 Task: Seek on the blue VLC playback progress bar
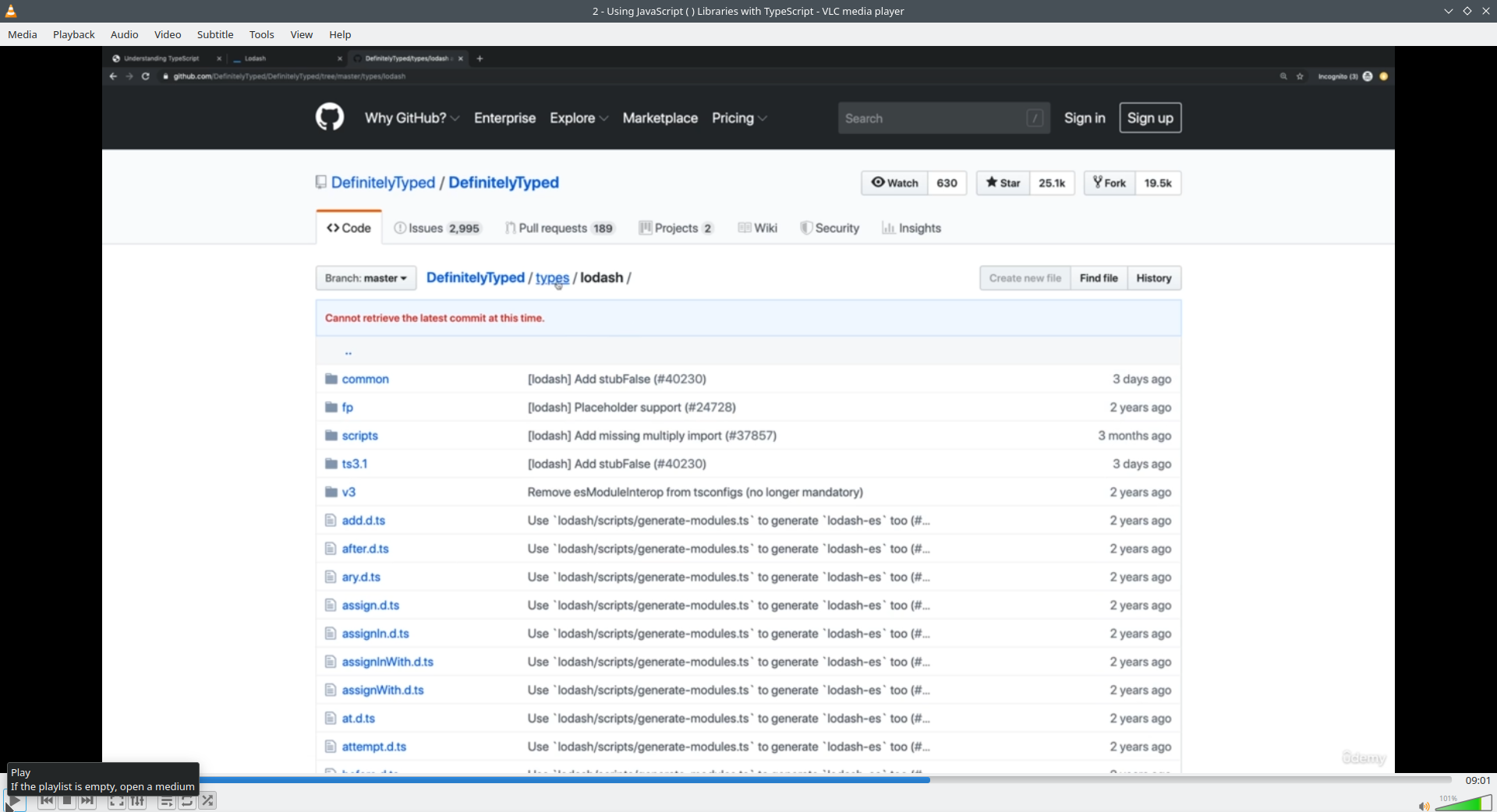click(x=825, y=779)
